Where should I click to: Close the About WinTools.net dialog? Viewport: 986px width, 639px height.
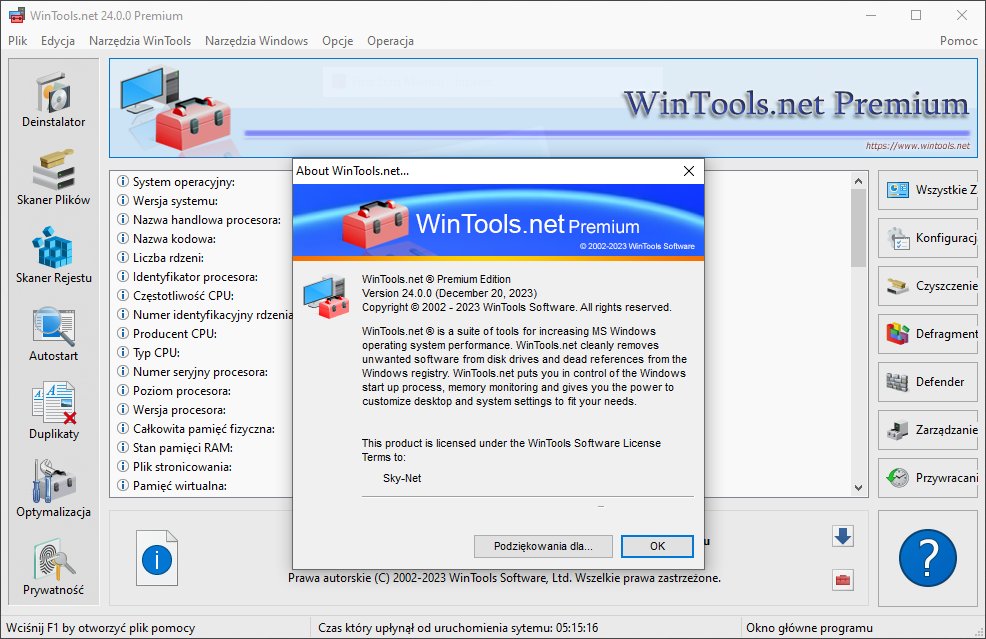click(x=689, y=171)
